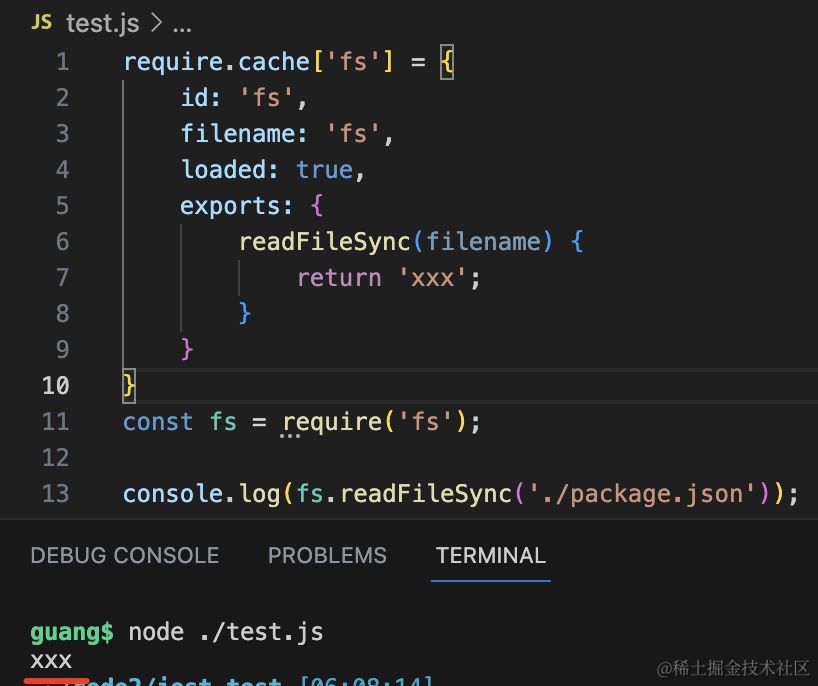
Task: Click the true value after loaded
Action: click(x=324, y=170)
